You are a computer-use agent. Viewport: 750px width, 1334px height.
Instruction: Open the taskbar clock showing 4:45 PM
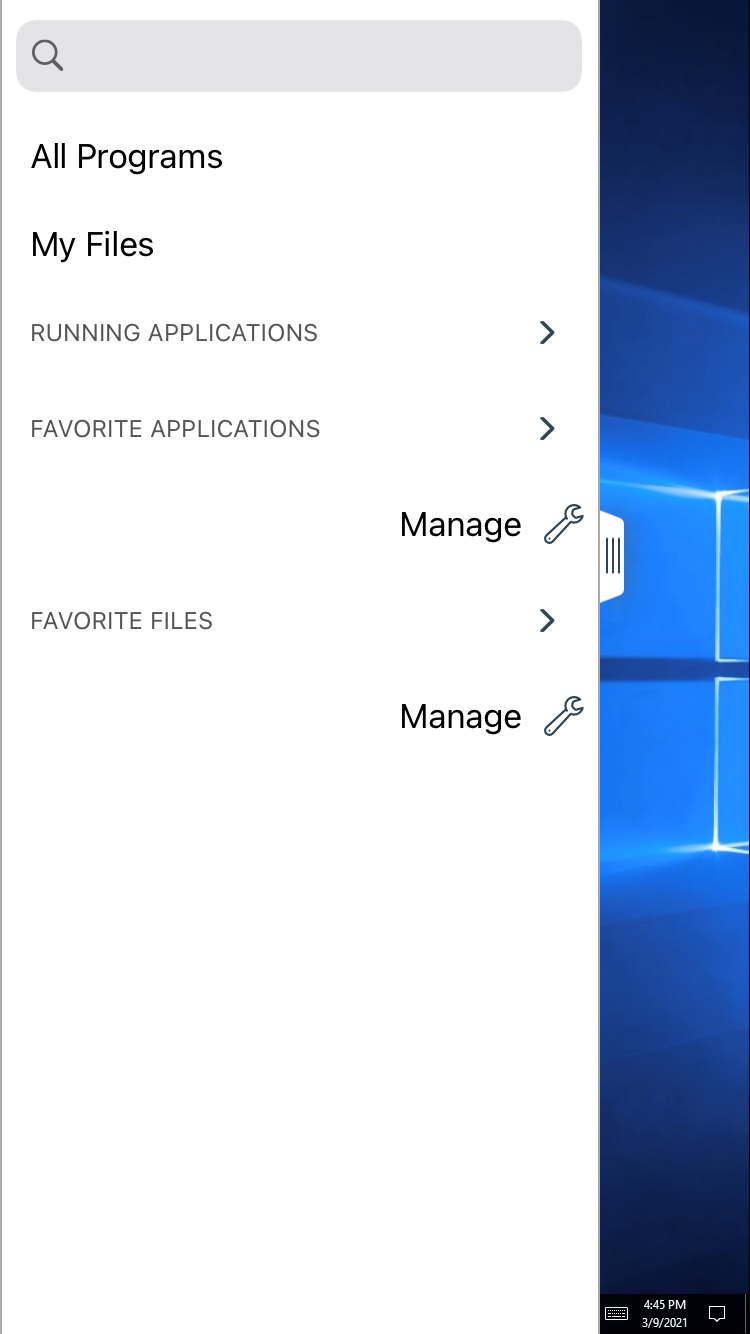pyautogui.click(x=665, y=1313)
